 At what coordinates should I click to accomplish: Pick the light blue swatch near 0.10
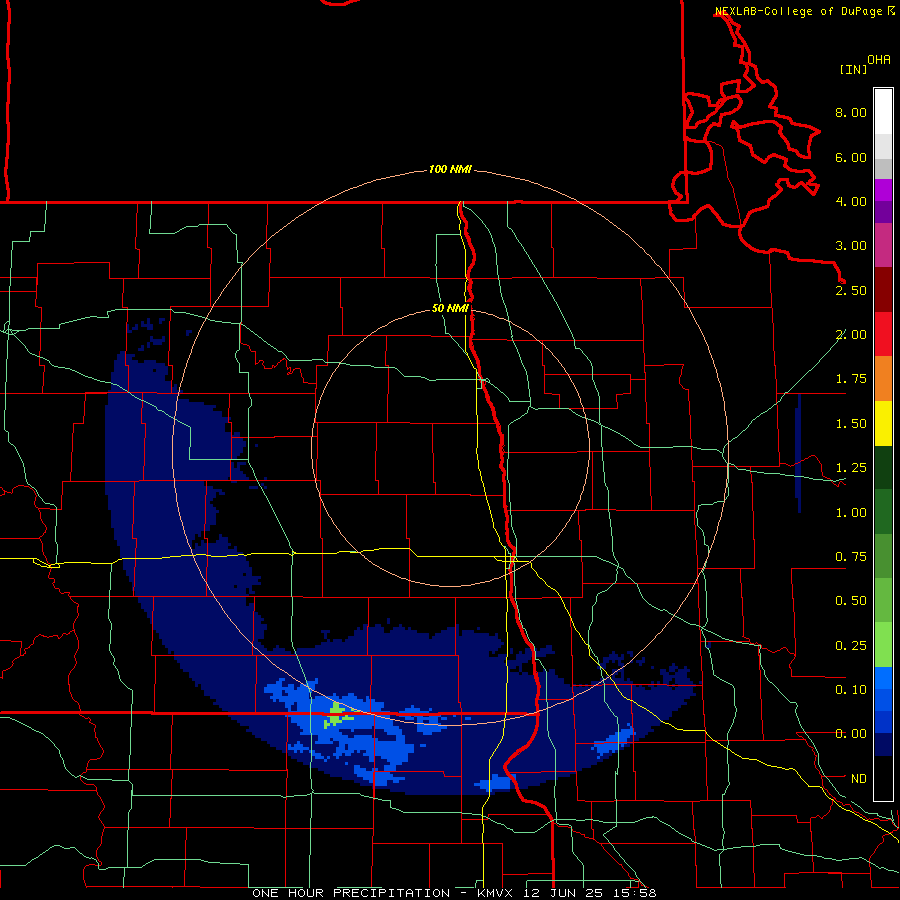coord(883,678)
